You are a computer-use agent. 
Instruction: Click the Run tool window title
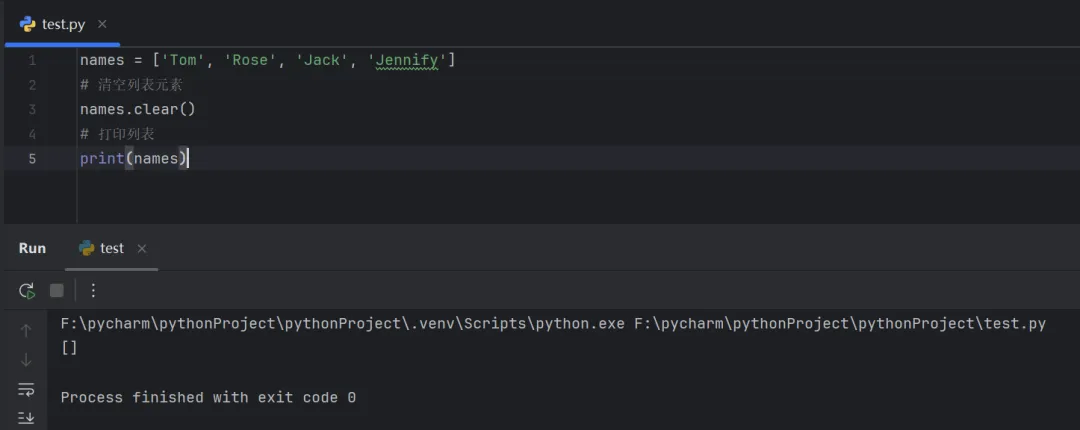click(32, 248)
